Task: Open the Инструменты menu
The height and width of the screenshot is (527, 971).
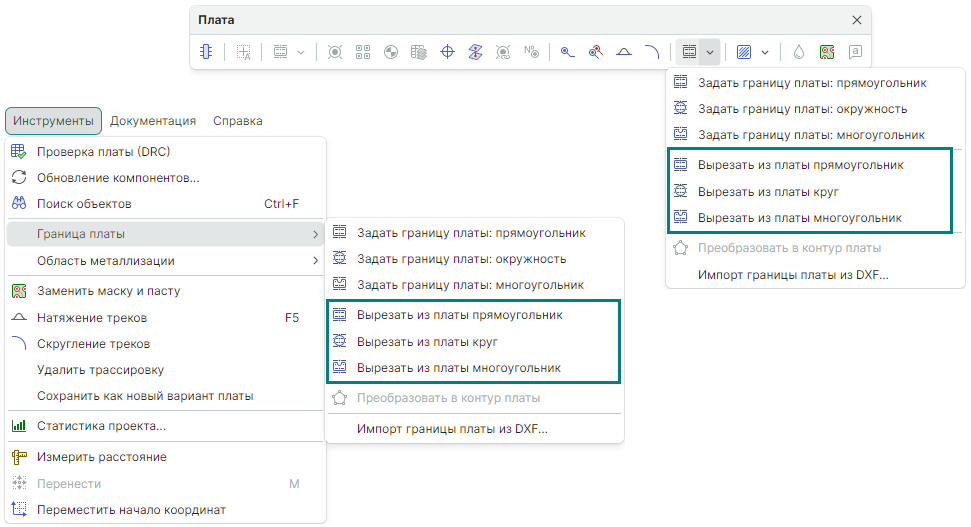Action: [x=53, y=121]
